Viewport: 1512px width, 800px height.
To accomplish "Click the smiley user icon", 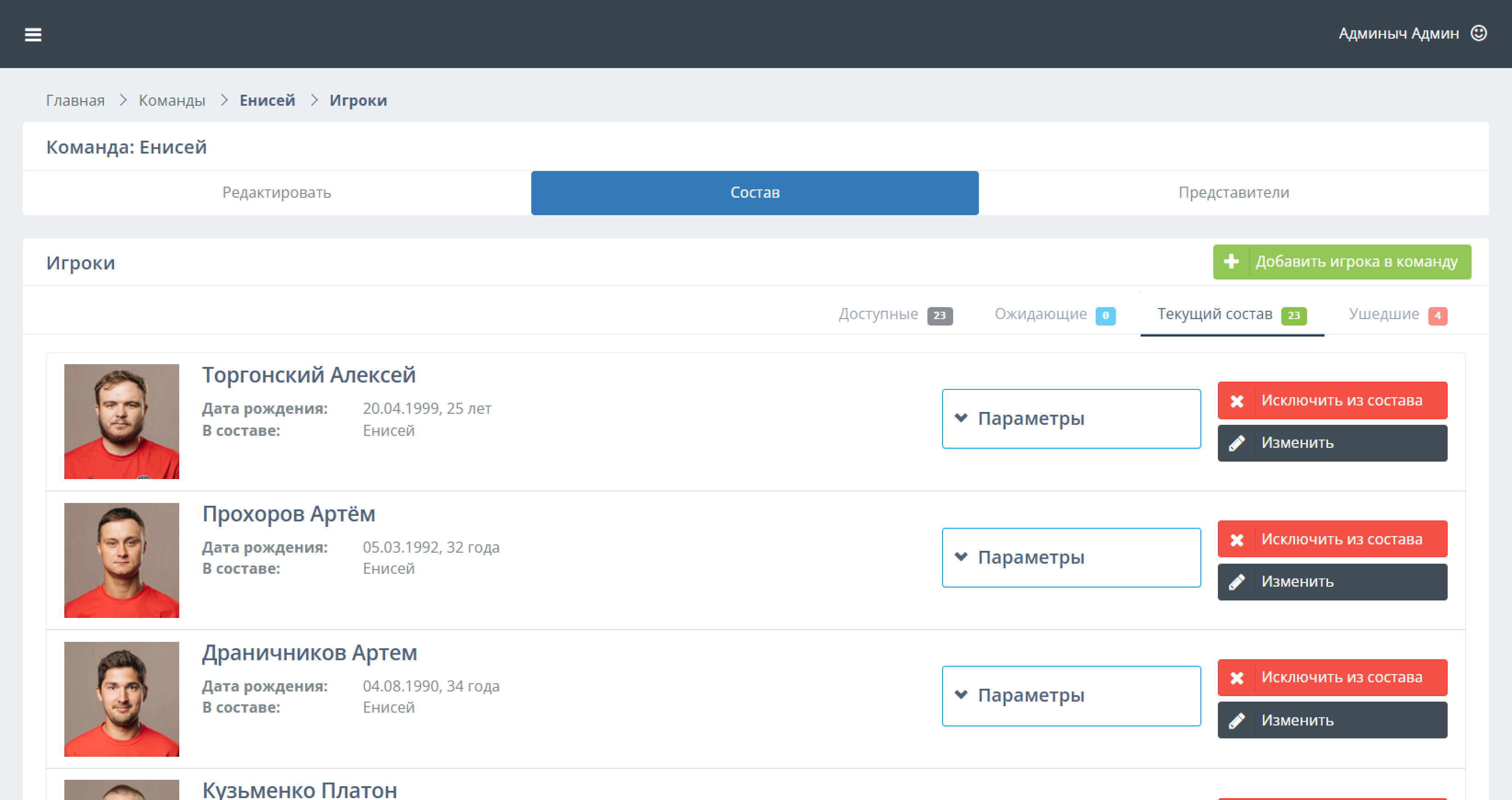I will coord(1478,34).
